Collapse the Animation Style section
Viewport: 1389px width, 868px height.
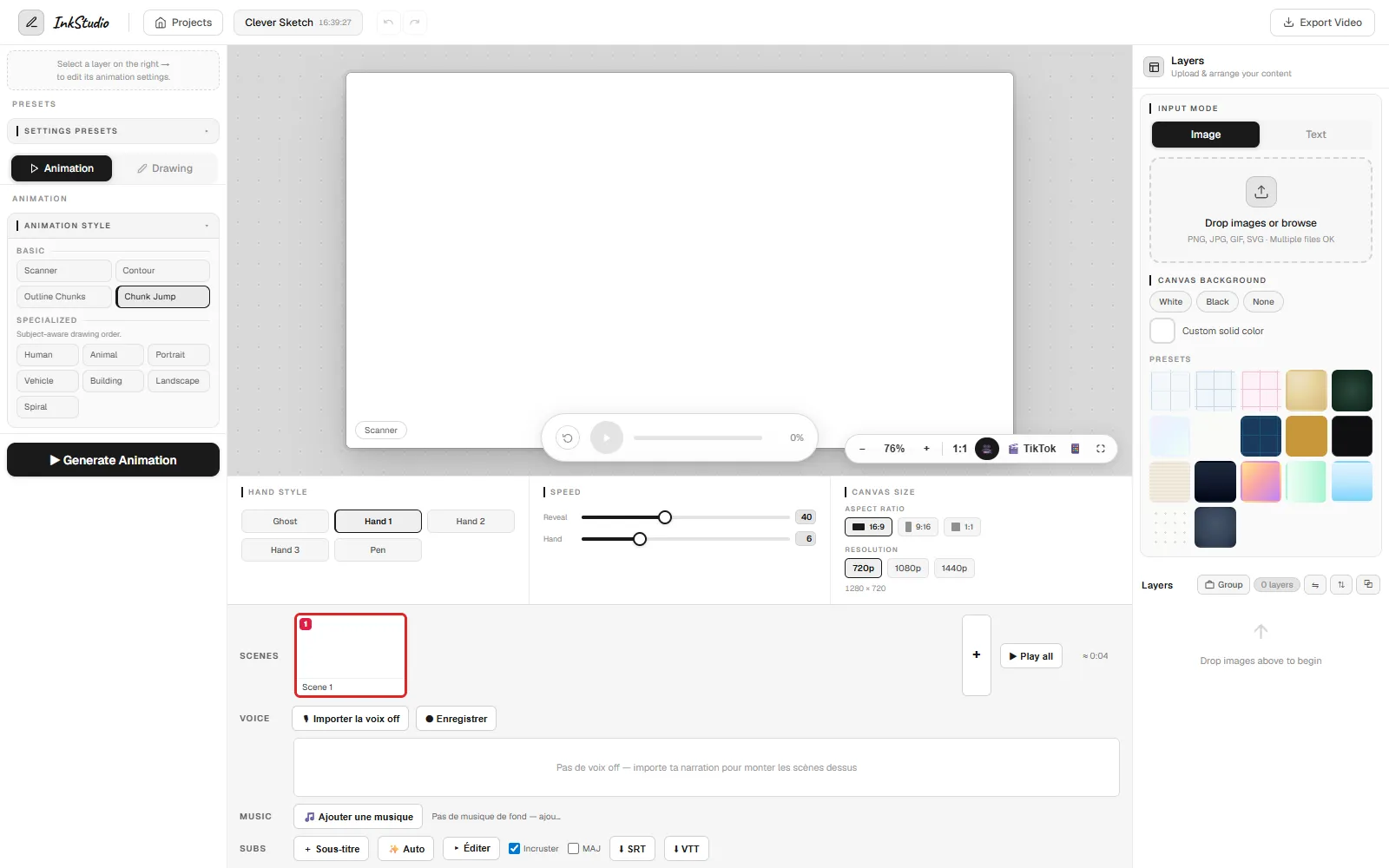pos(113,226)
